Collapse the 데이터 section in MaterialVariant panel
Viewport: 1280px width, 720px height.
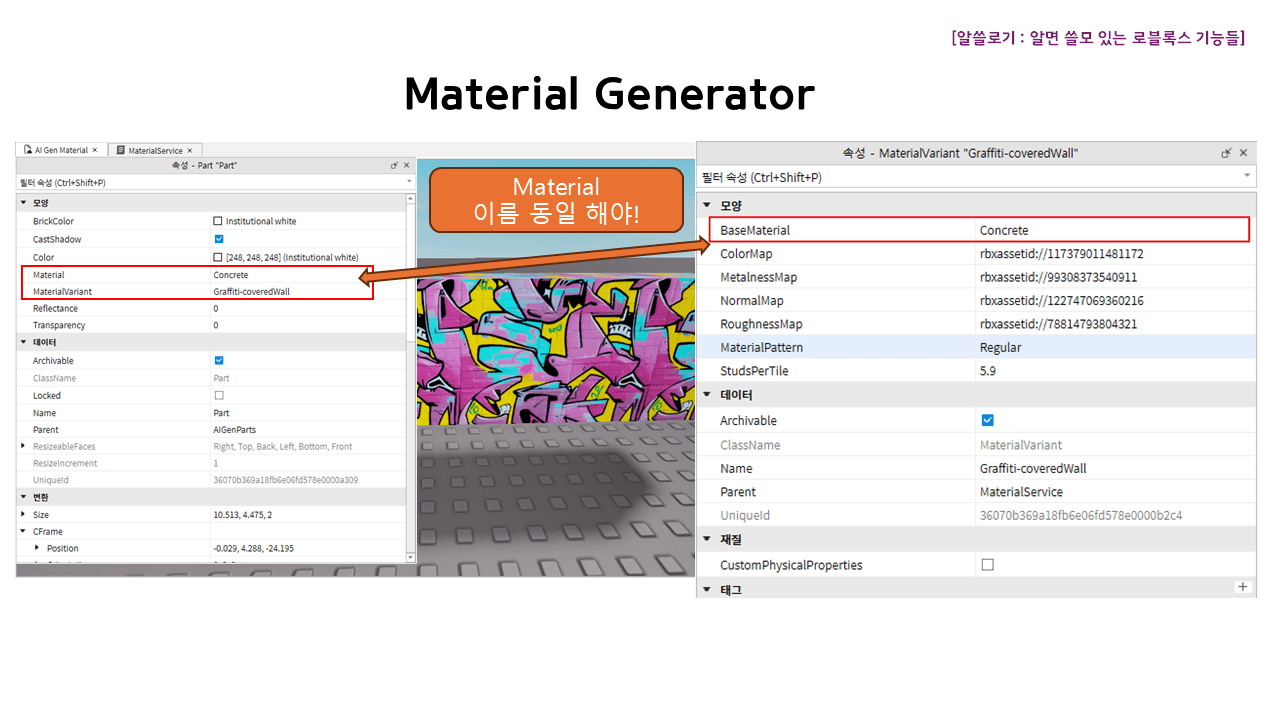707,395
